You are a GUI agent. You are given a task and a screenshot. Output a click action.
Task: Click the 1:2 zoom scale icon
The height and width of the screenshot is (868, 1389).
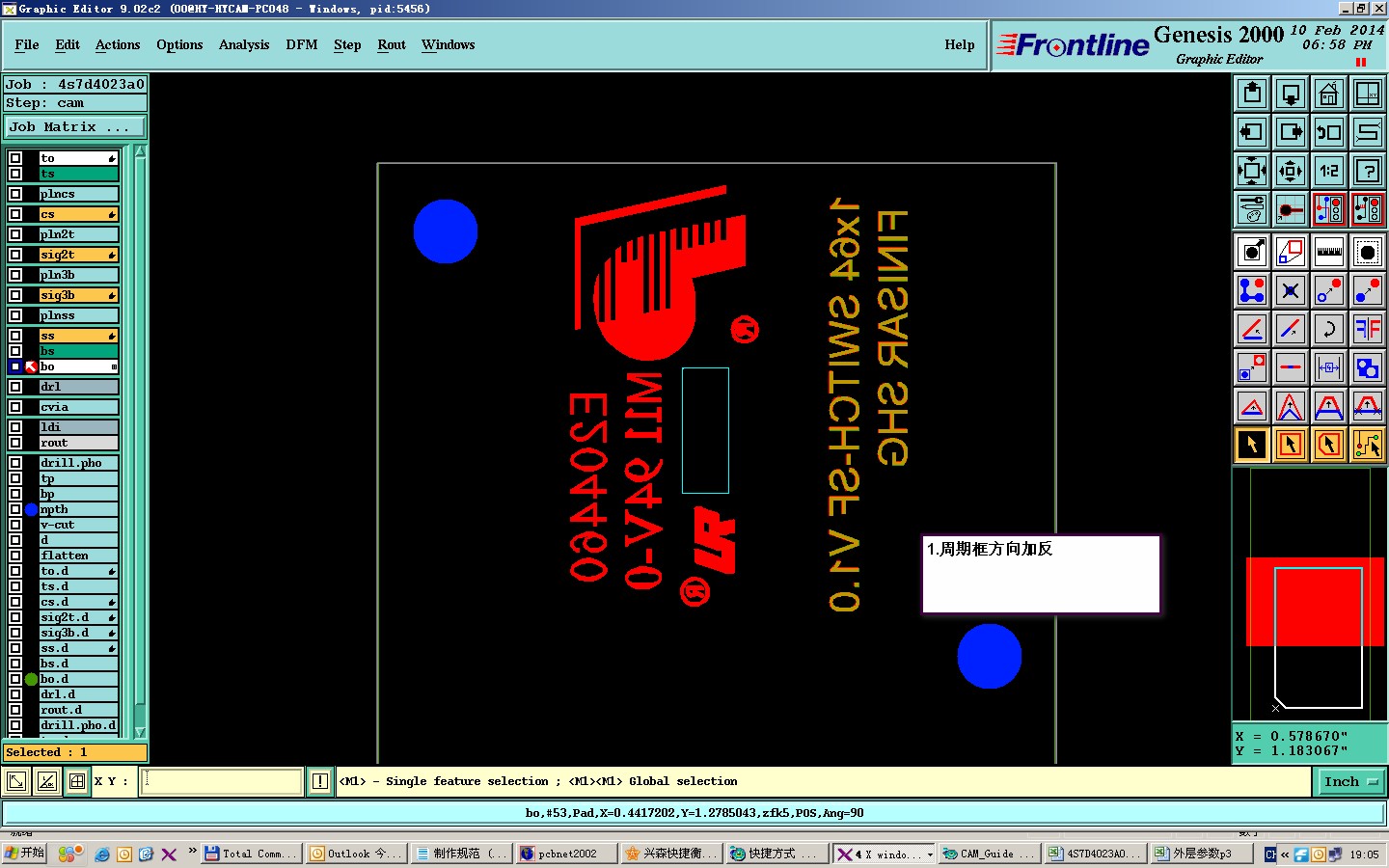1329,171
